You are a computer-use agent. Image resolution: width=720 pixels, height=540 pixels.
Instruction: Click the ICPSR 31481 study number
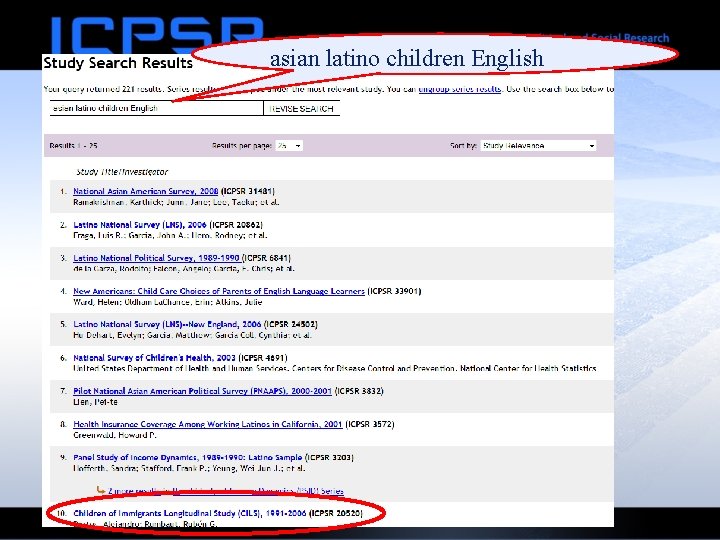pyautogui.click(x=248, y=191)
